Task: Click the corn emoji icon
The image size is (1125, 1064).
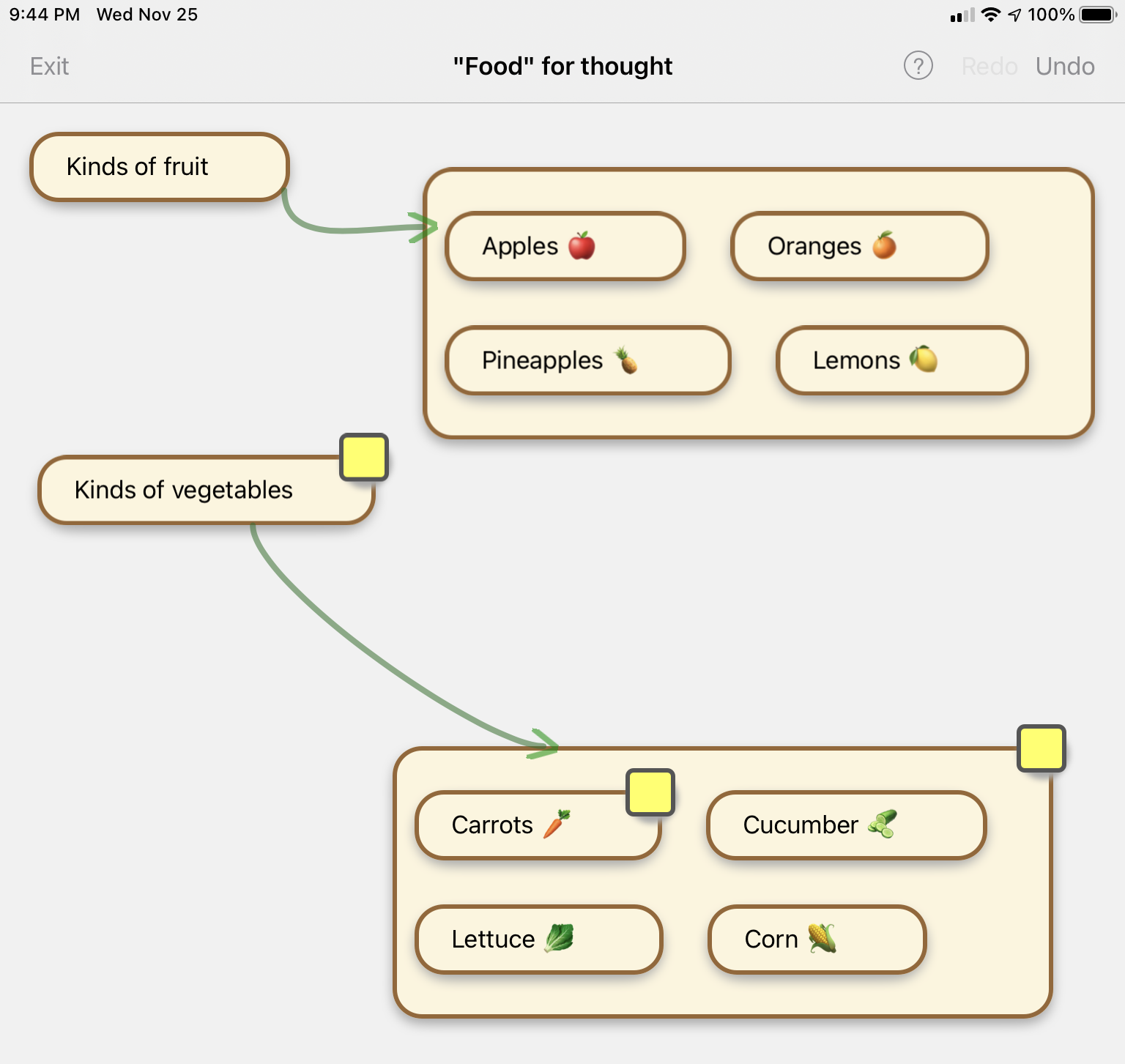Action: coord(822,938)
